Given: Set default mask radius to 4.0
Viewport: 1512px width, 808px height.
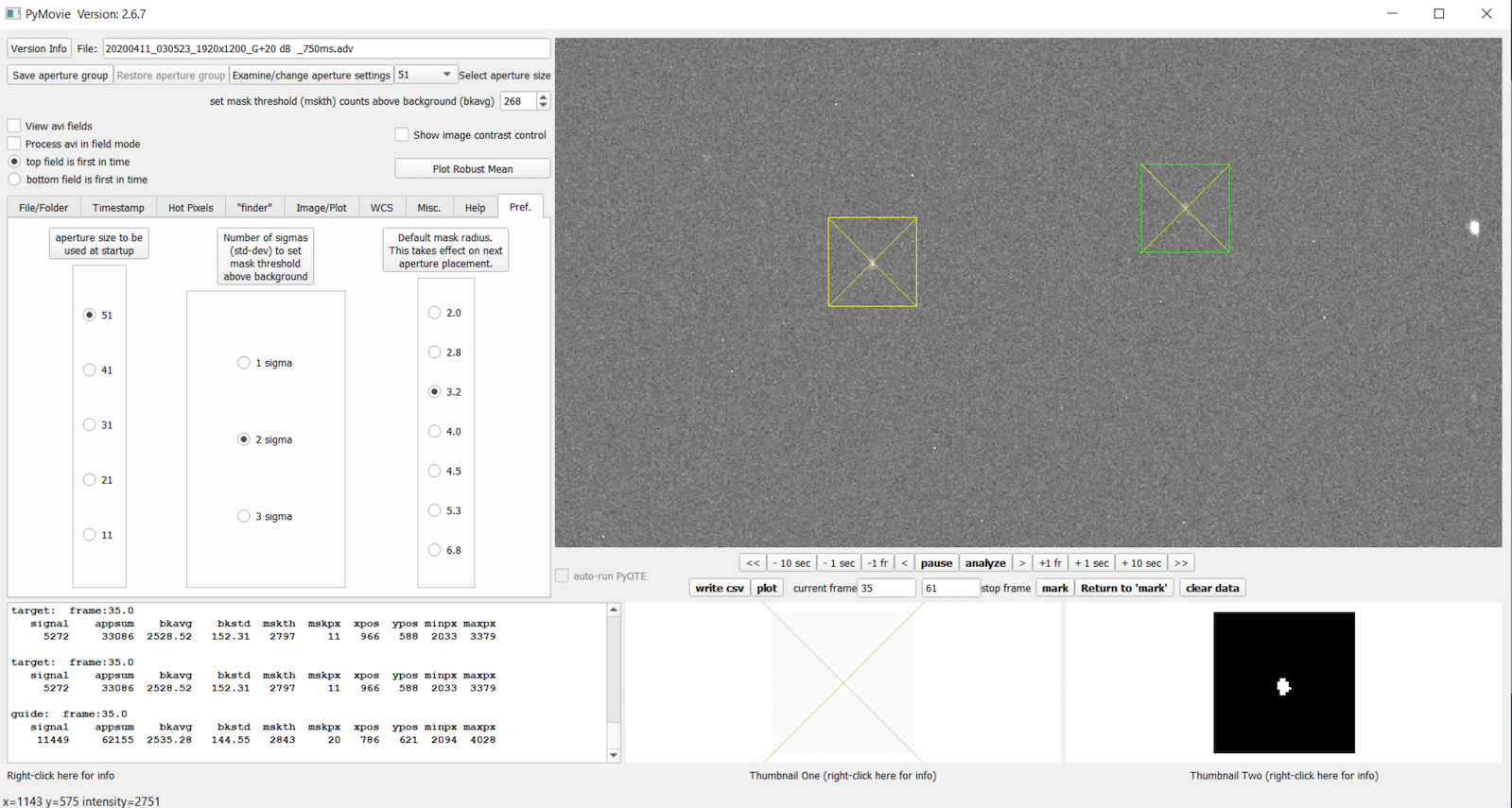Looking at the screenshot, I should pyautogui.click(x=435, y=431).
